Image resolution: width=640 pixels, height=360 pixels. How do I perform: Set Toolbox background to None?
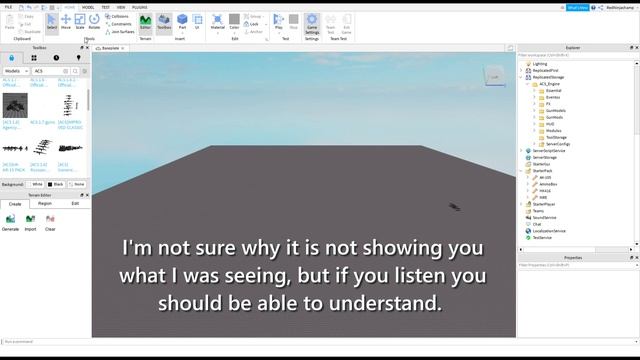(77, 184)
